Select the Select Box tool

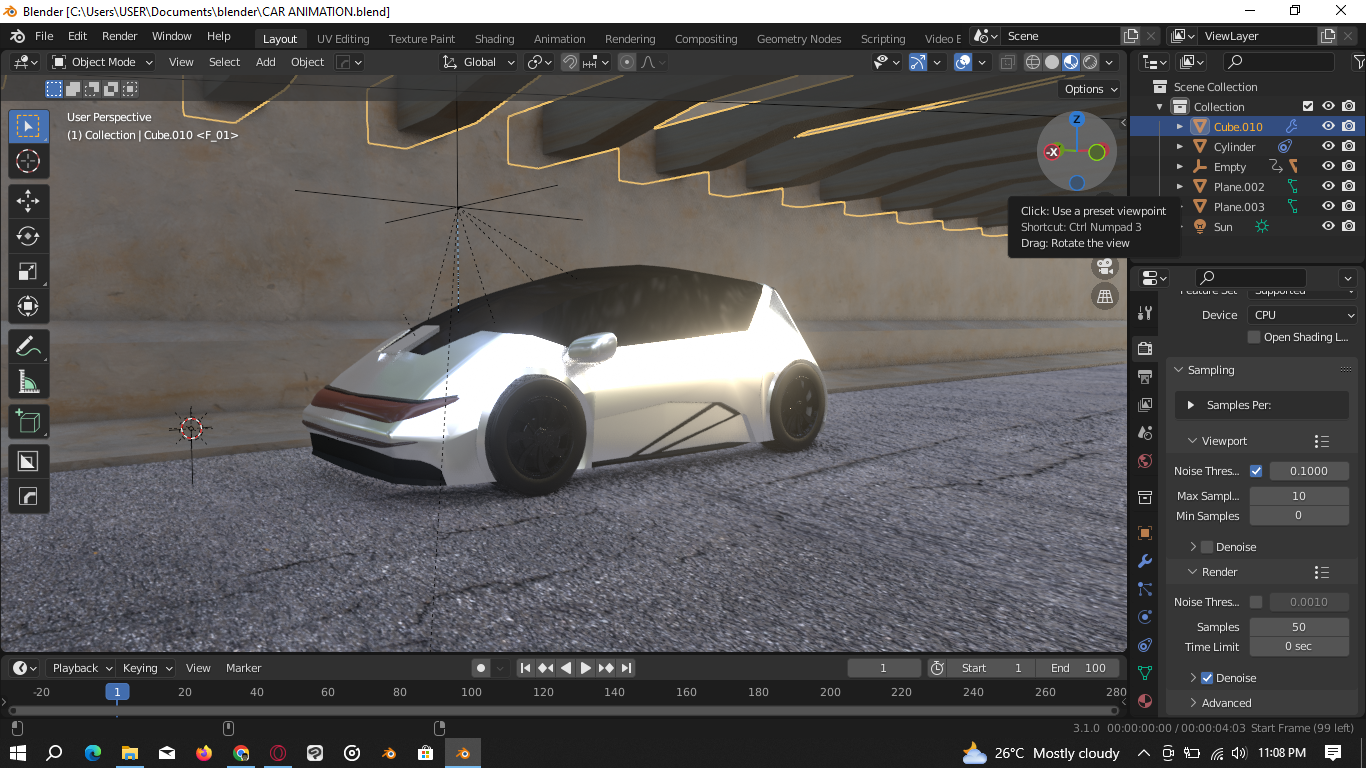28,126
